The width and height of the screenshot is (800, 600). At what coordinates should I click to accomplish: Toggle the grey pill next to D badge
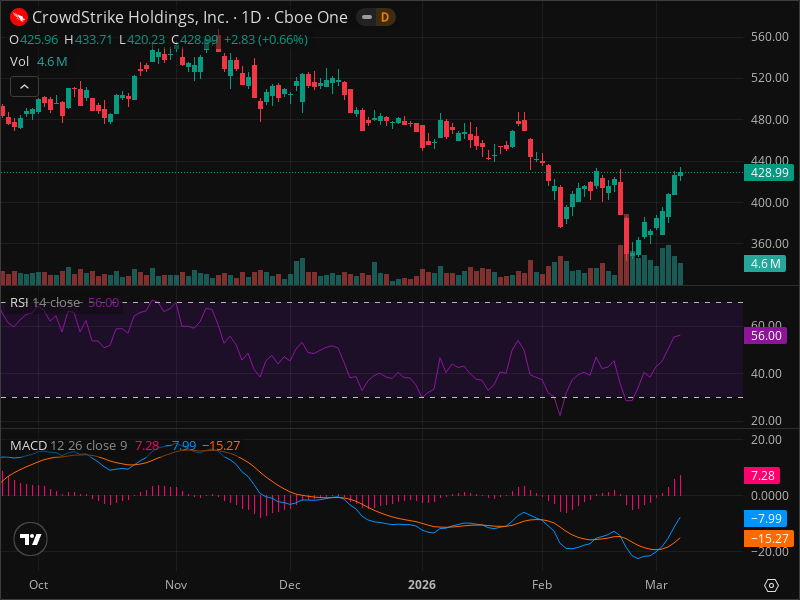(x=367, y=17)
